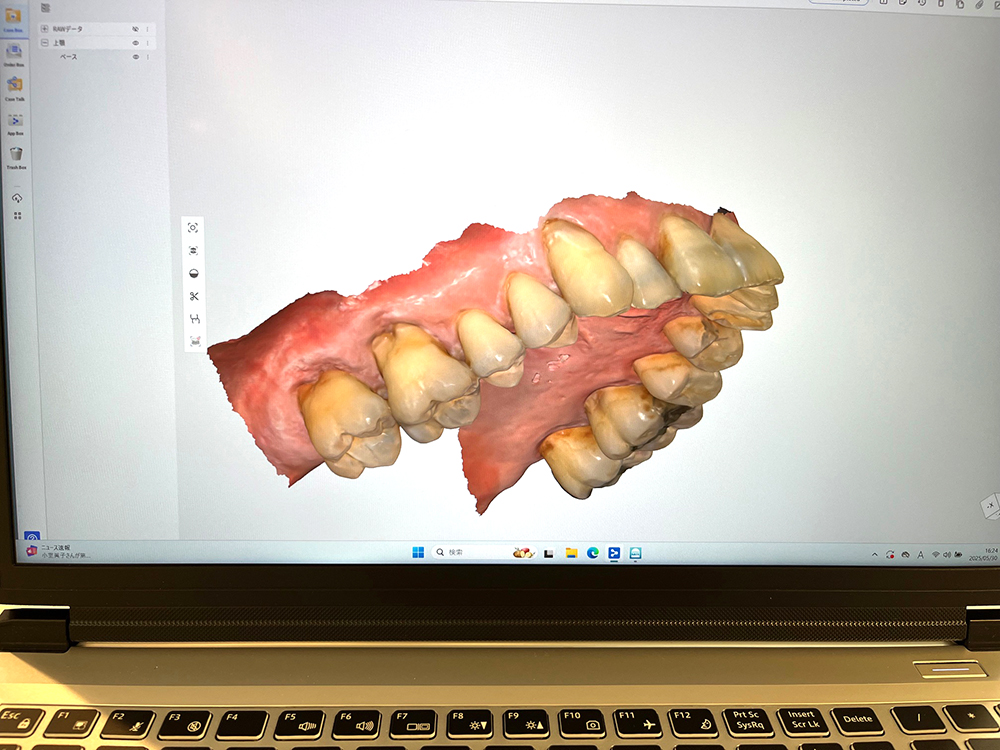Click the fit-to-view focus tool

point(193,228)
